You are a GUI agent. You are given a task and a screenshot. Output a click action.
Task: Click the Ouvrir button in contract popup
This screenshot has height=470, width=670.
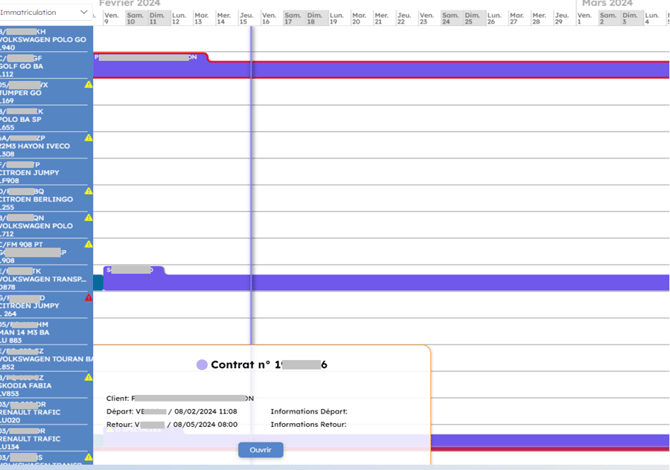260,450
